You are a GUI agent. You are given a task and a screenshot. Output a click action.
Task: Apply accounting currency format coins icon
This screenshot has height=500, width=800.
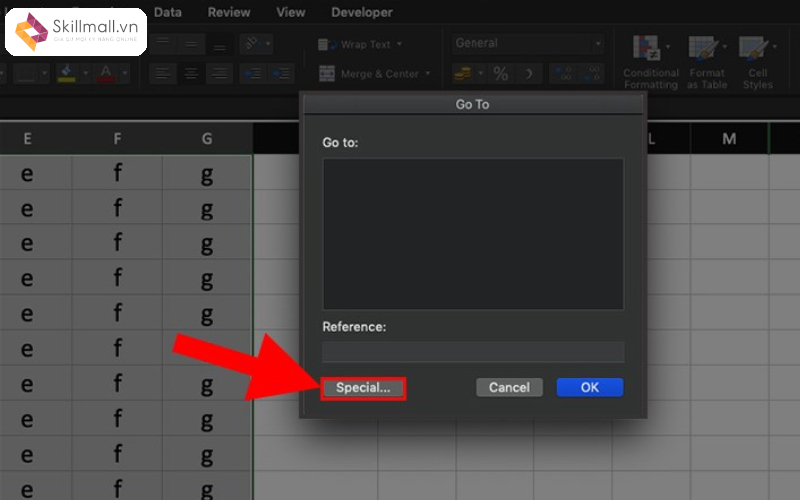[463, 74]
